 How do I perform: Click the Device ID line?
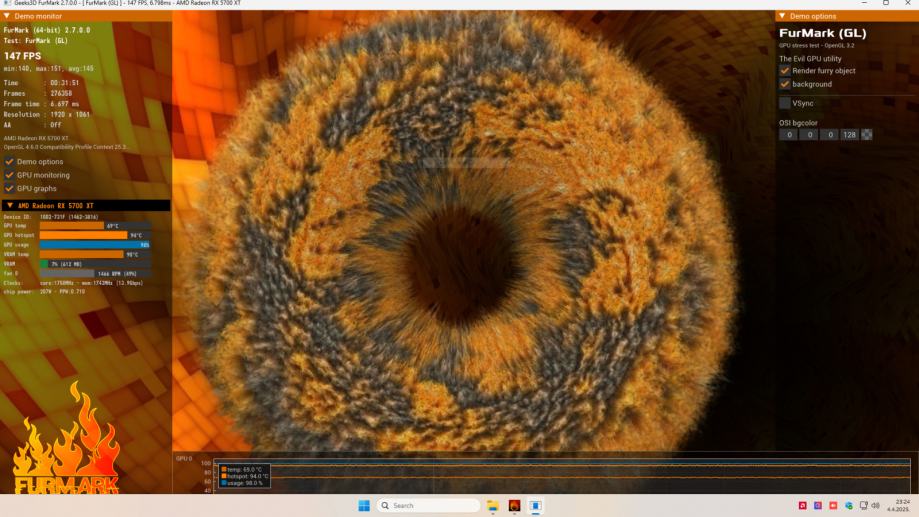(51, 217)
